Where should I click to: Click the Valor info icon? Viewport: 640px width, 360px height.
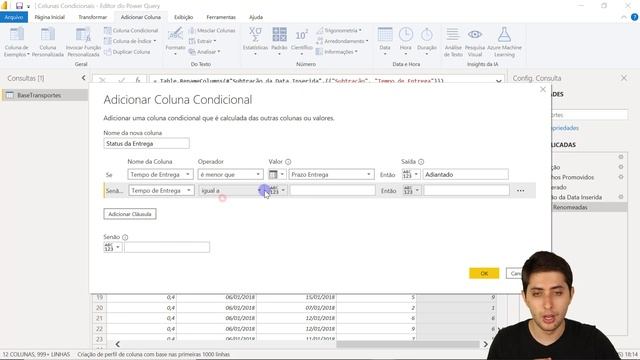tap(288, 162)
